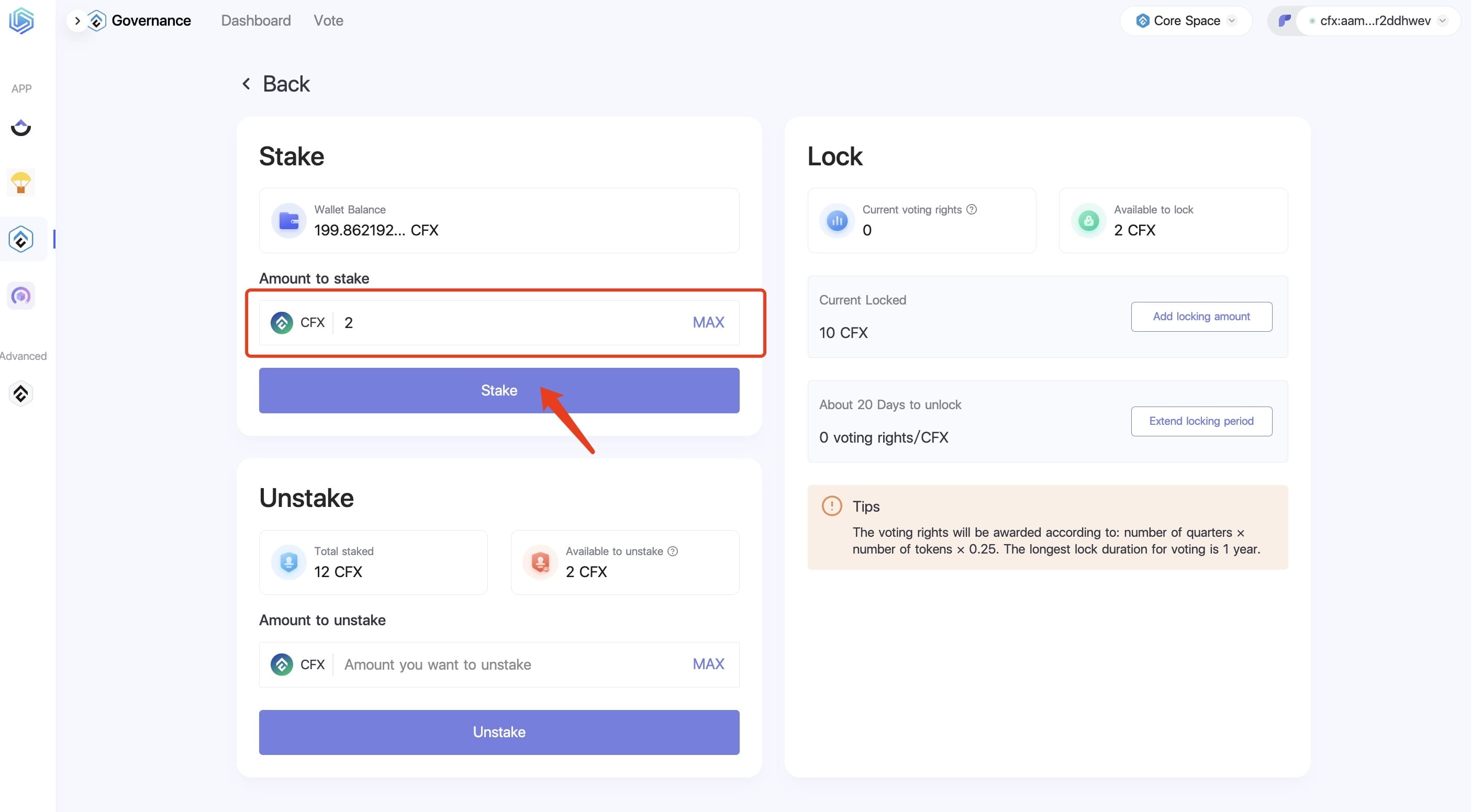
Task: Open the Conflux Hub logo home
Action: point(21,20)
